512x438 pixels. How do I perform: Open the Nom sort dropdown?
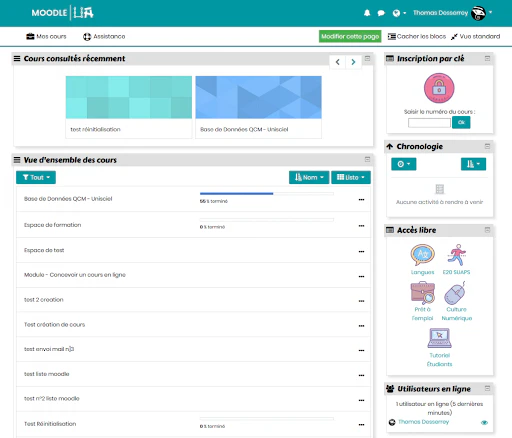coord(309,177)
